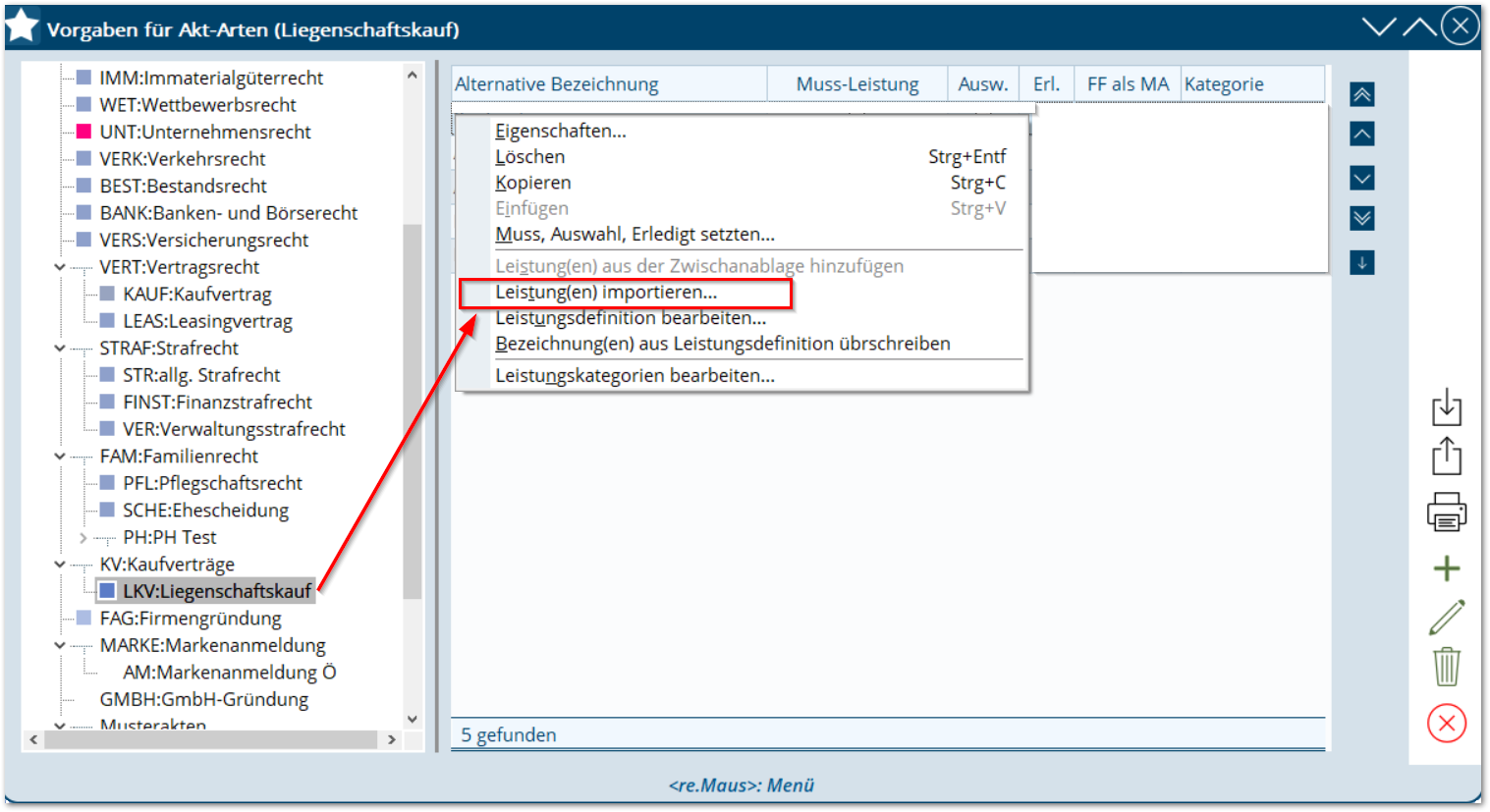Expand the PH:PH Test tree node
Viewport: 1490px width, 812px height.
(83, 537)
